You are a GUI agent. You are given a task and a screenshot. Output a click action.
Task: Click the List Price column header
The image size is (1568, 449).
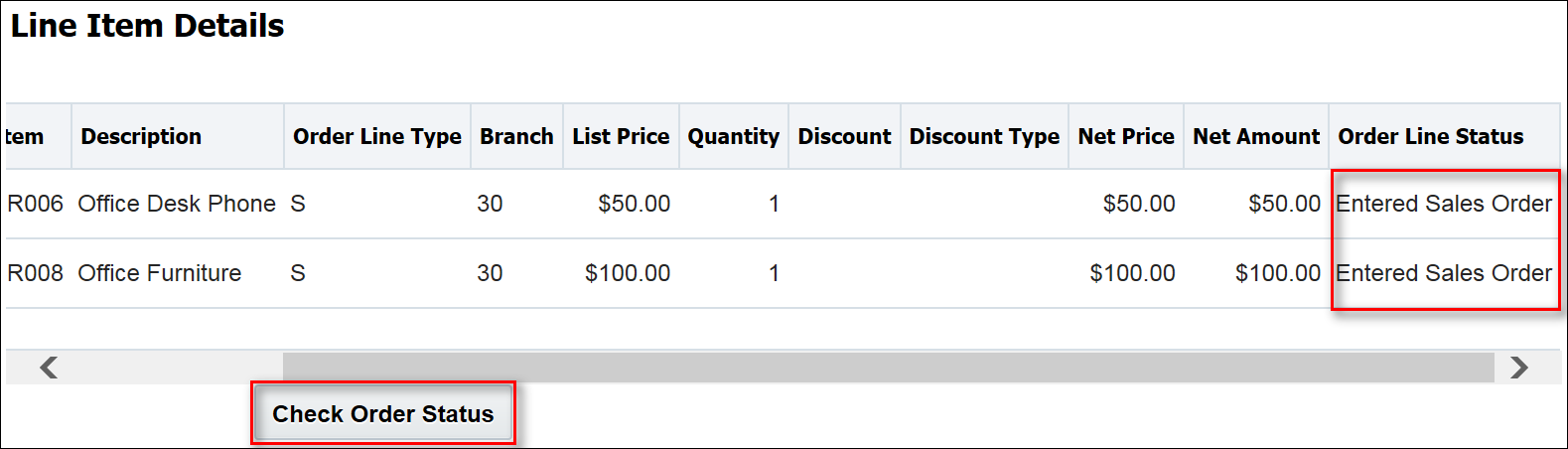coord(621,137)
